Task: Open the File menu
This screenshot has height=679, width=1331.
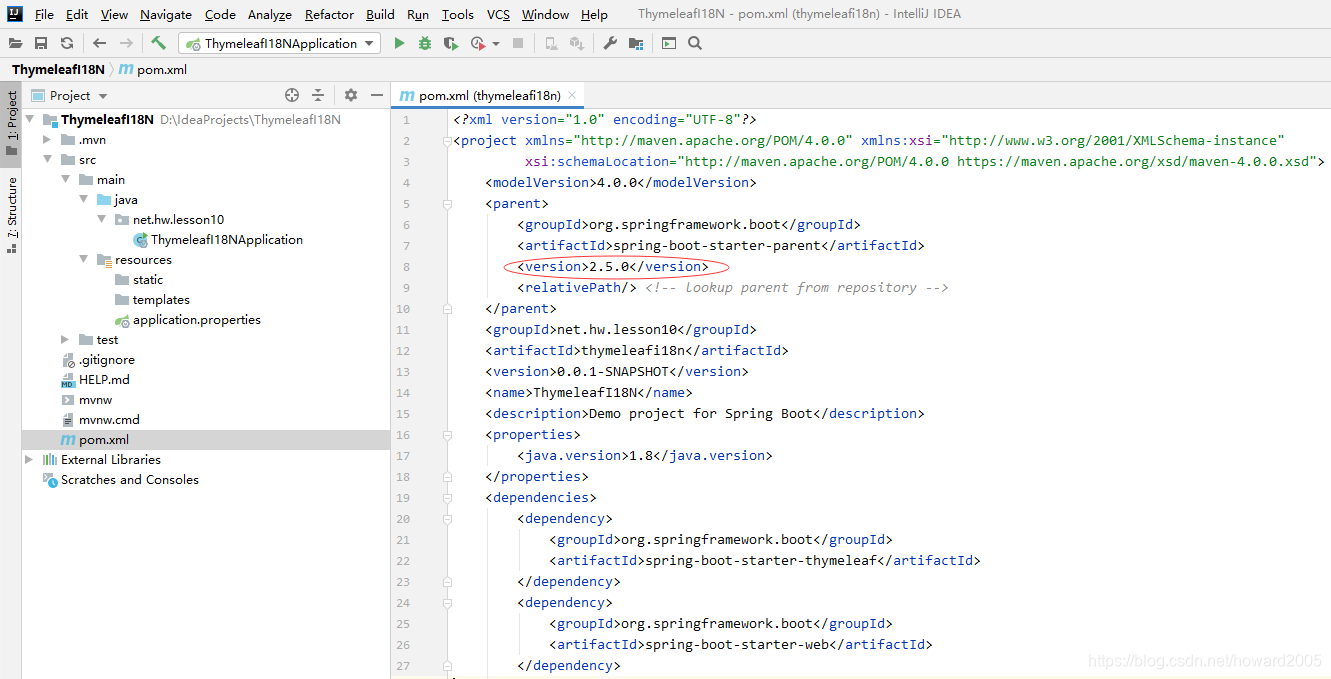Action: point(44,14)
